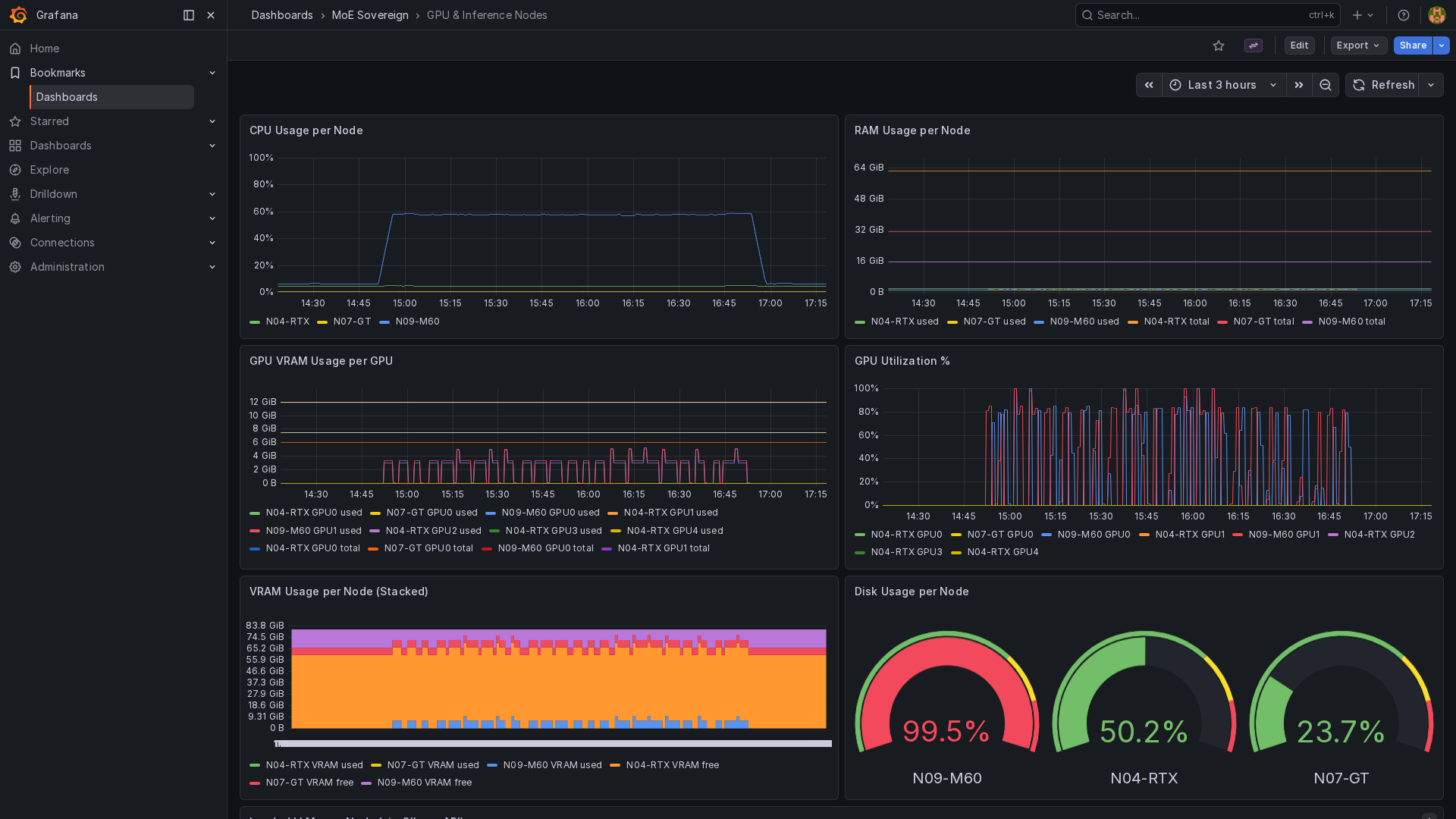Click the Edit button

point(1299,45)
